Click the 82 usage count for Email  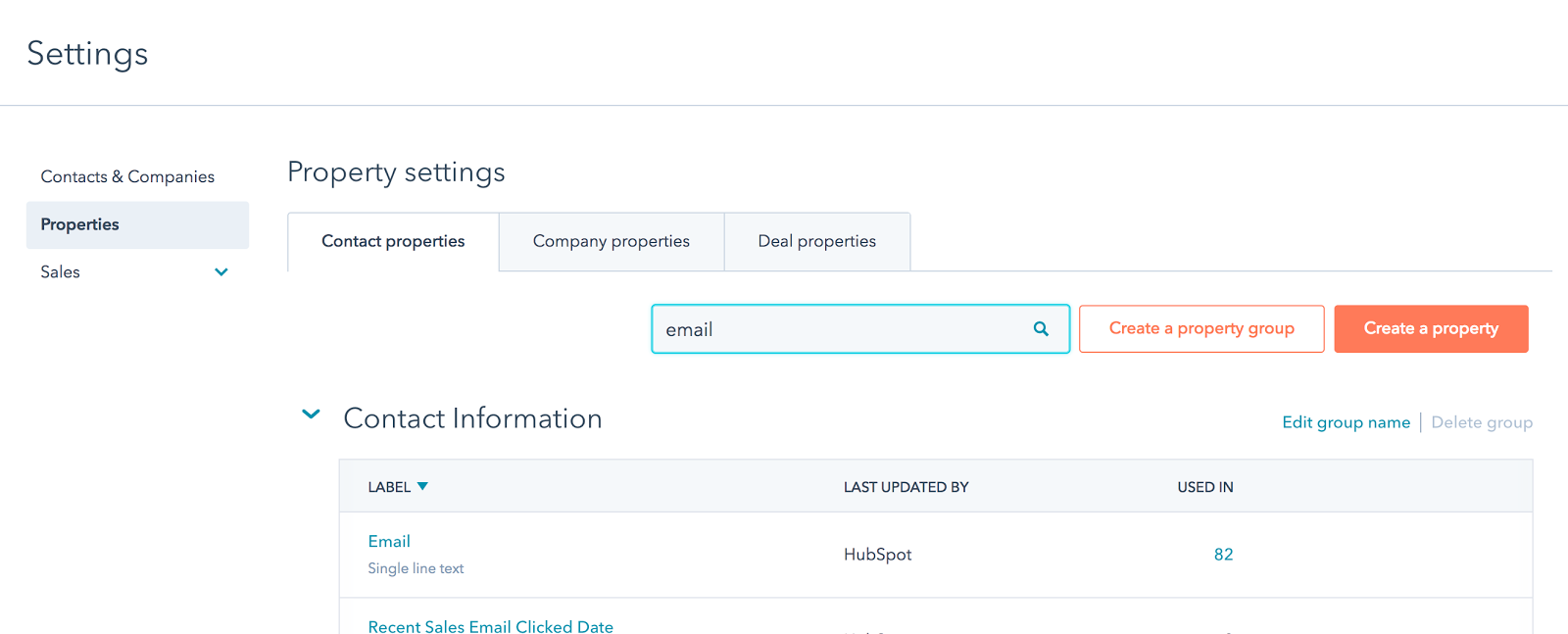click(1223, 554)
